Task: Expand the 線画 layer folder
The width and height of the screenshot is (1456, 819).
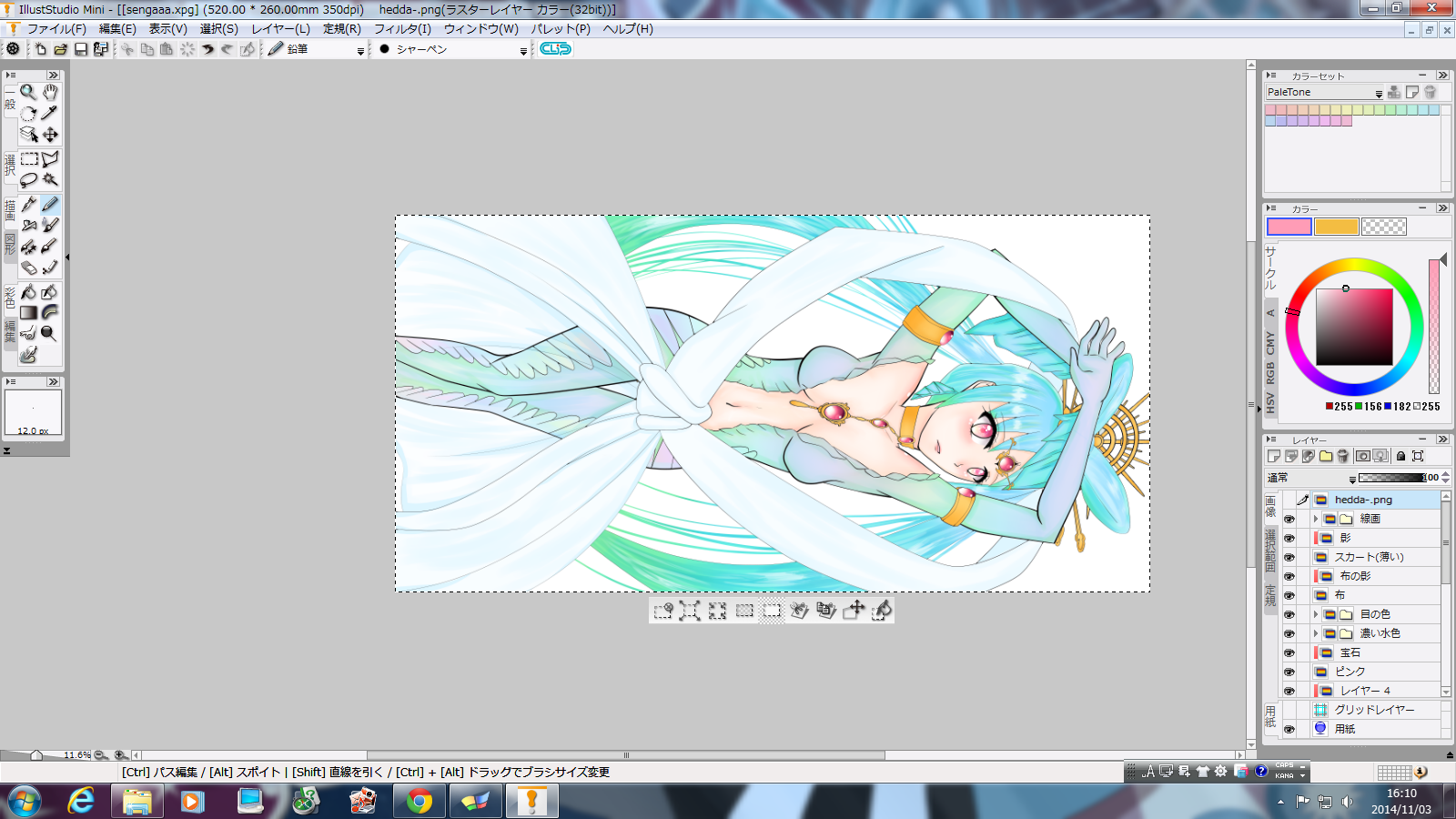Action: 1315,519
